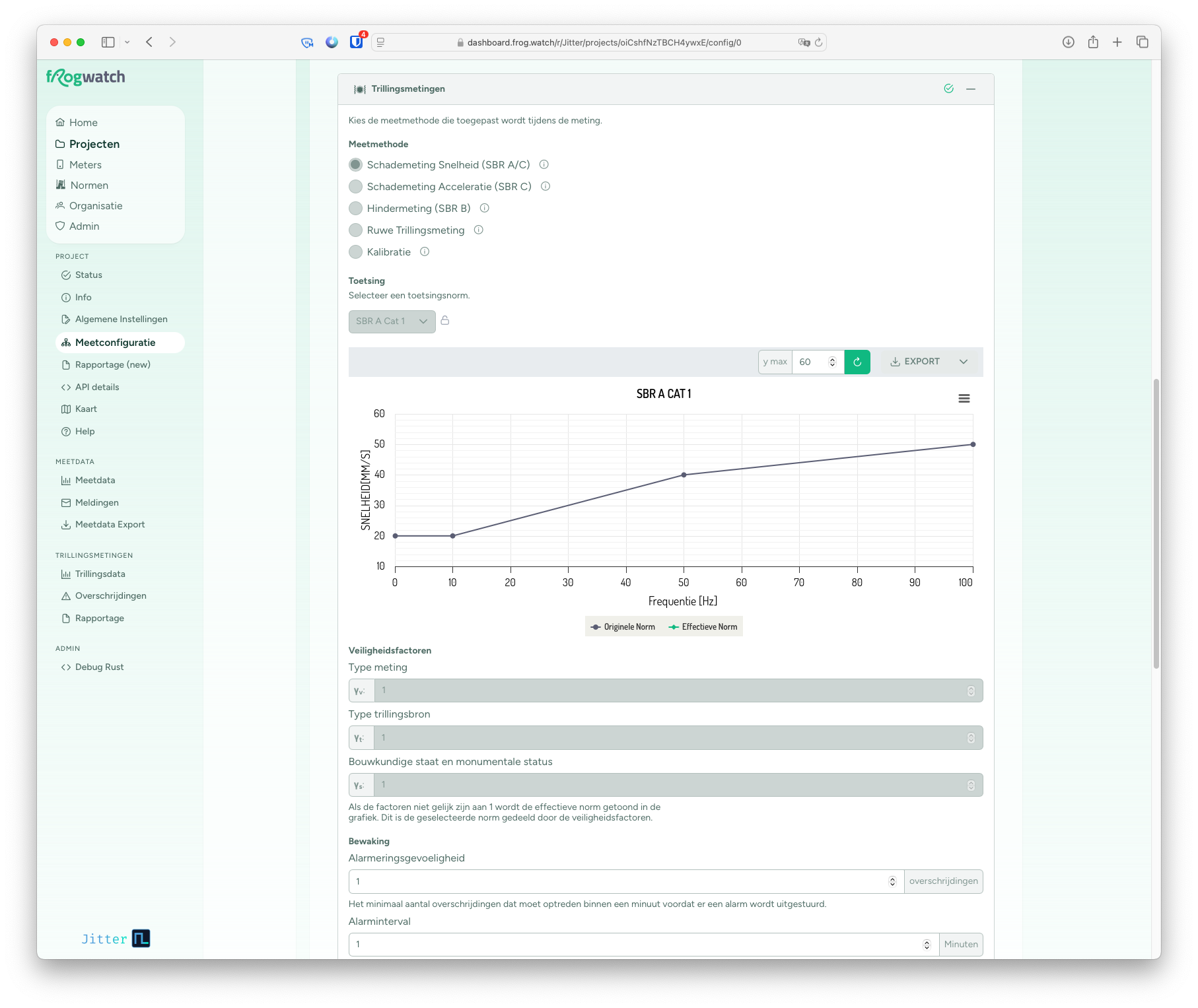1198x1008 pixels.
Task: Show info for Hindermeting (SBR B)
Action: coord(484,208)
